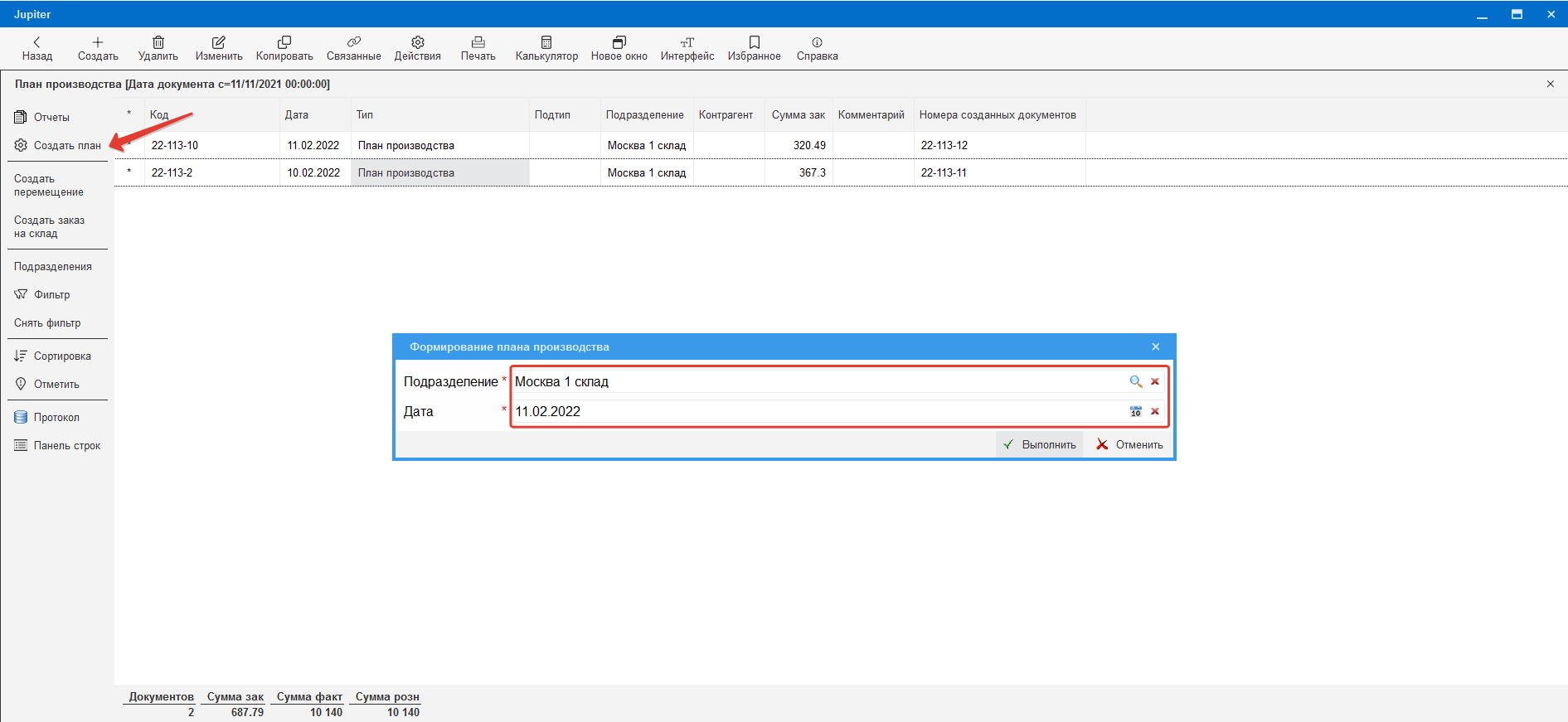
Task: Clear the Дата field with red X
Action: point(1155,411)
